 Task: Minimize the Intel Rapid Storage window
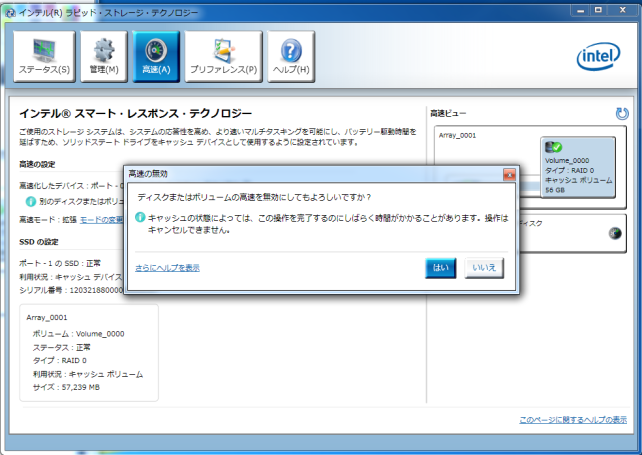click(581, 11)
